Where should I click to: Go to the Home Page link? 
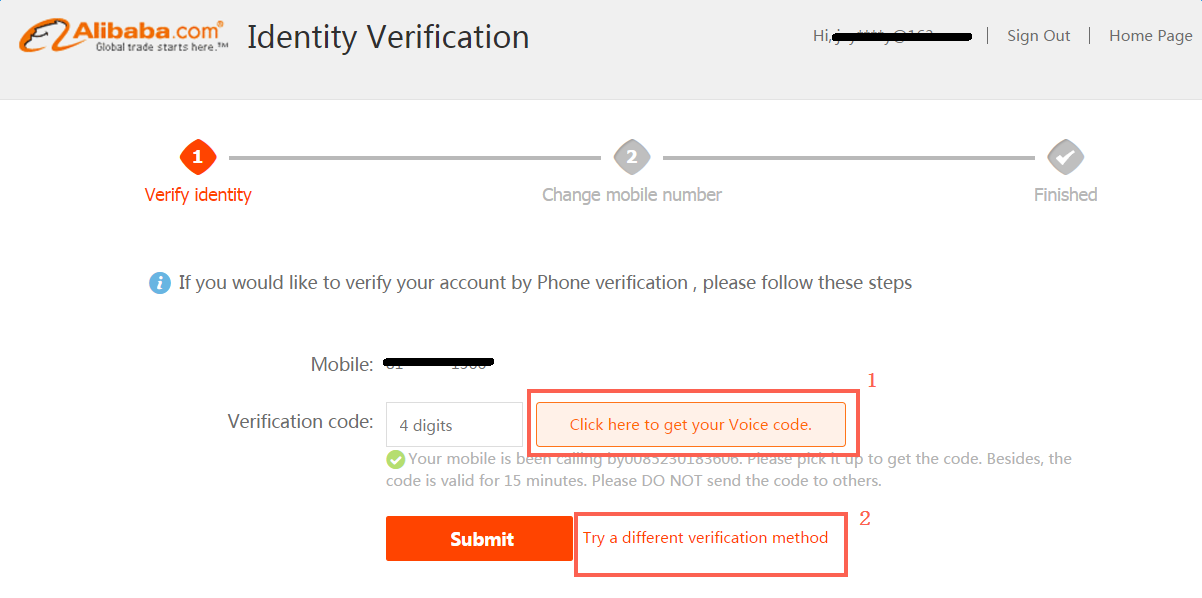click(1150, 36)
